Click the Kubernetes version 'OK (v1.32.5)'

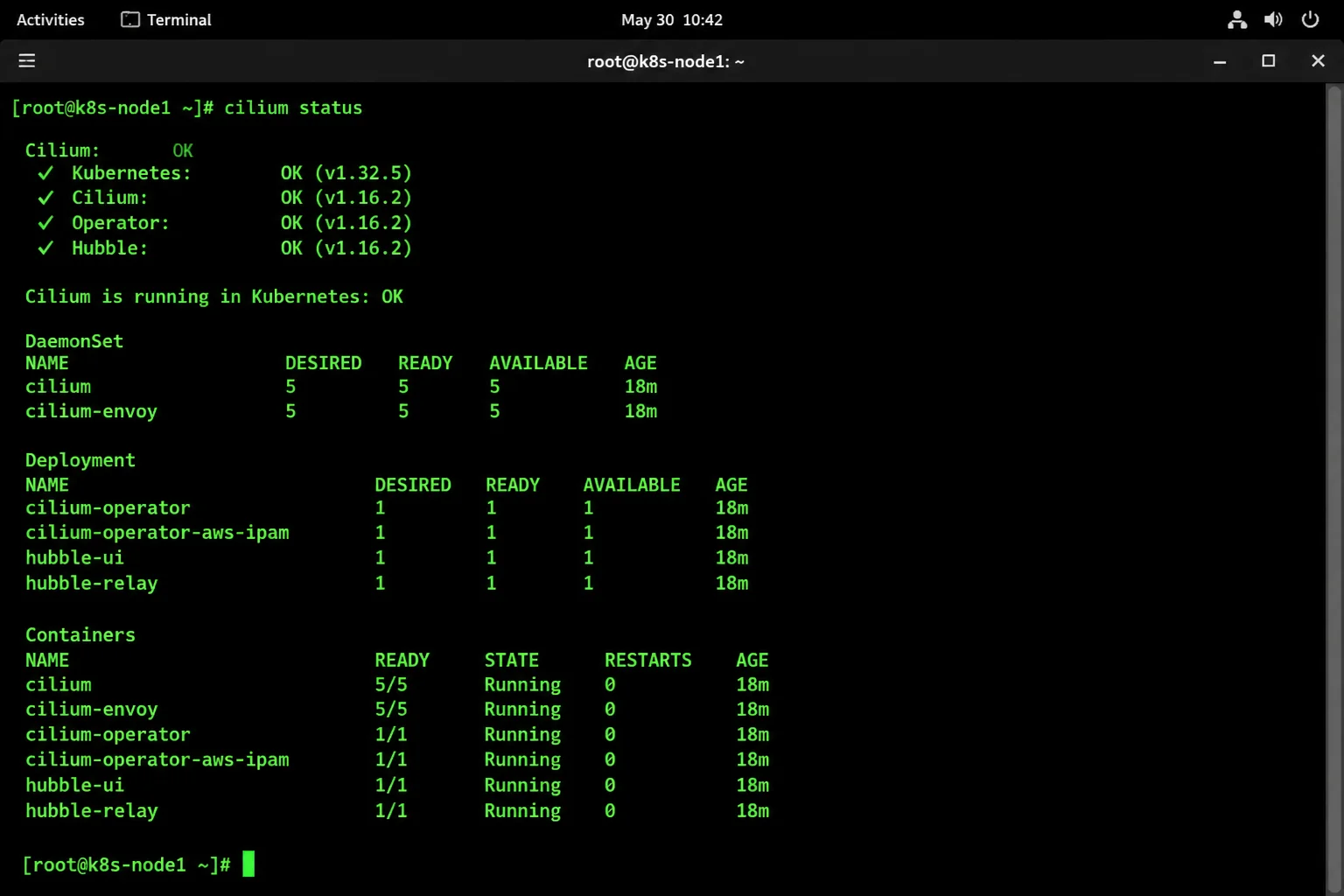point(346,173)
